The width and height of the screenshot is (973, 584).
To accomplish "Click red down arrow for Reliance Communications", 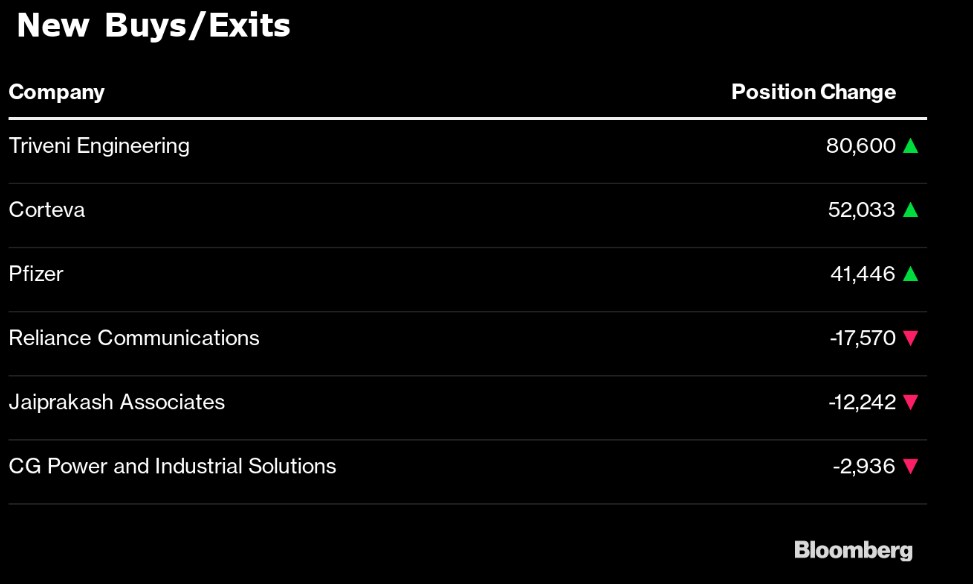I will pyautogui.click(x=910, y=338).
